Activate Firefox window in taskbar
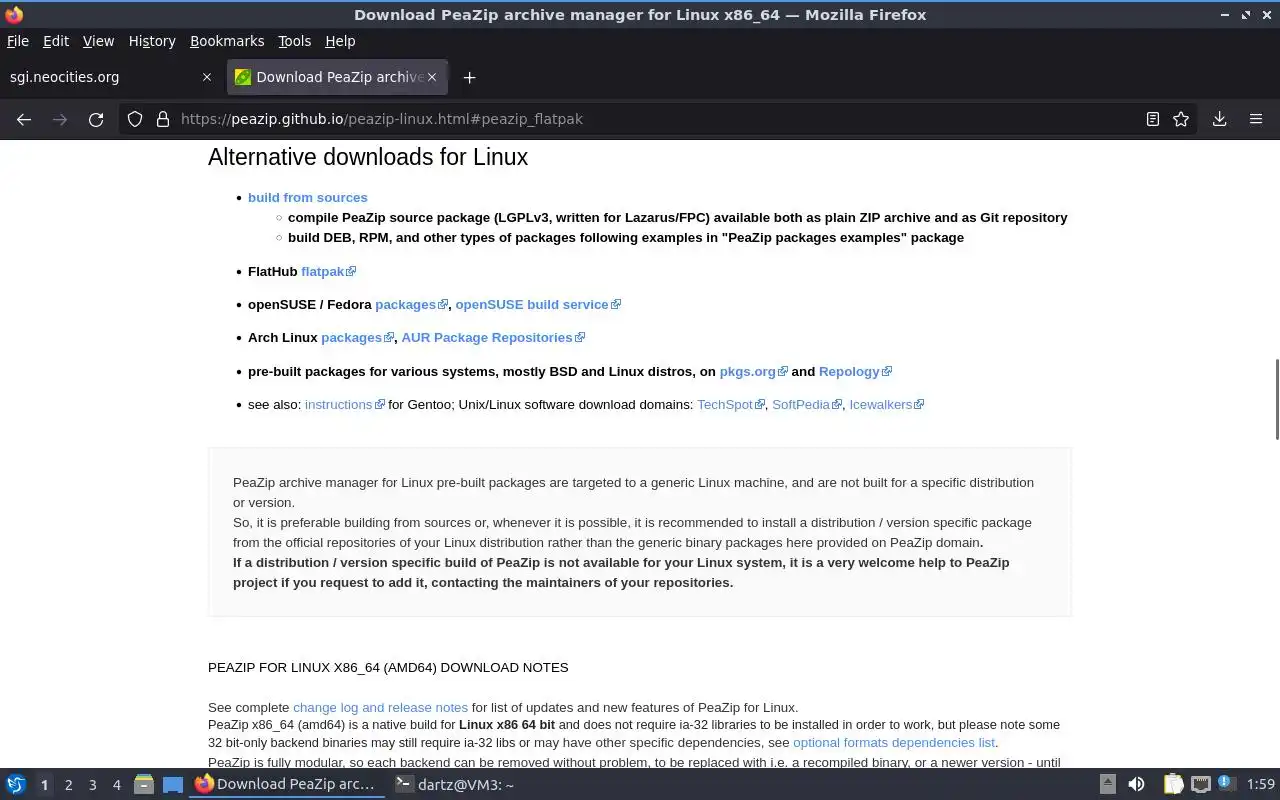This screenshot has height=800, width=1280. pos(288,785)
